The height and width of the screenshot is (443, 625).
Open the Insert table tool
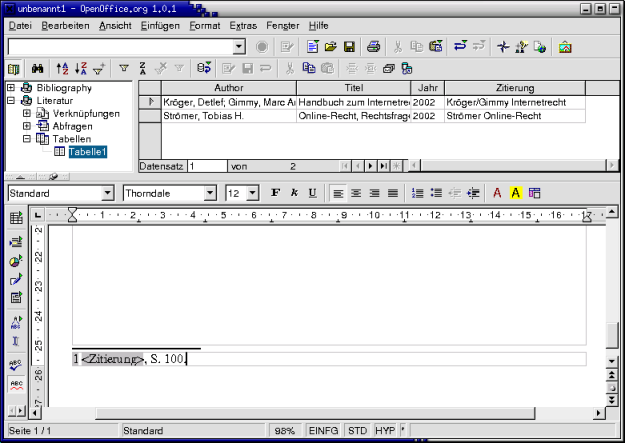point(16,218)
